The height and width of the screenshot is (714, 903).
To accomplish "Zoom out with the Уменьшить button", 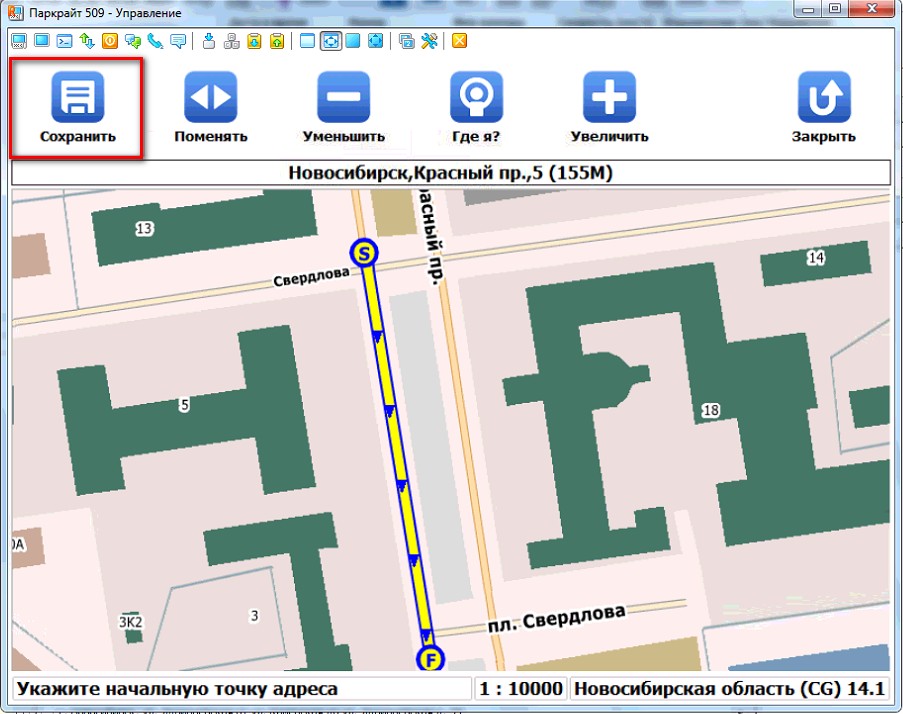I will click(x=343, y=108).
